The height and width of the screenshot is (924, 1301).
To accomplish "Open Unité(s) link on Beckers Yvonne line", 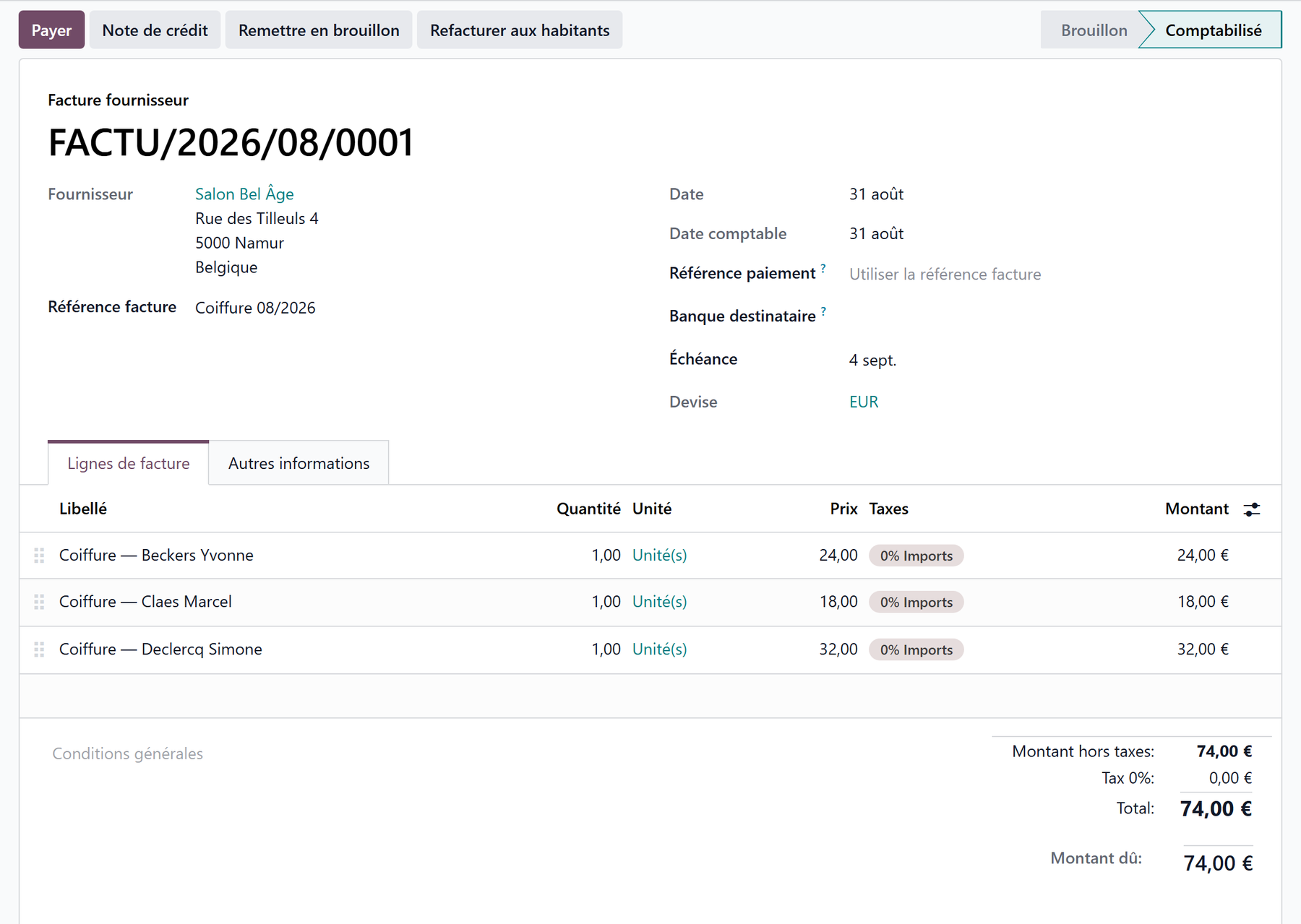I will (659, 555).
